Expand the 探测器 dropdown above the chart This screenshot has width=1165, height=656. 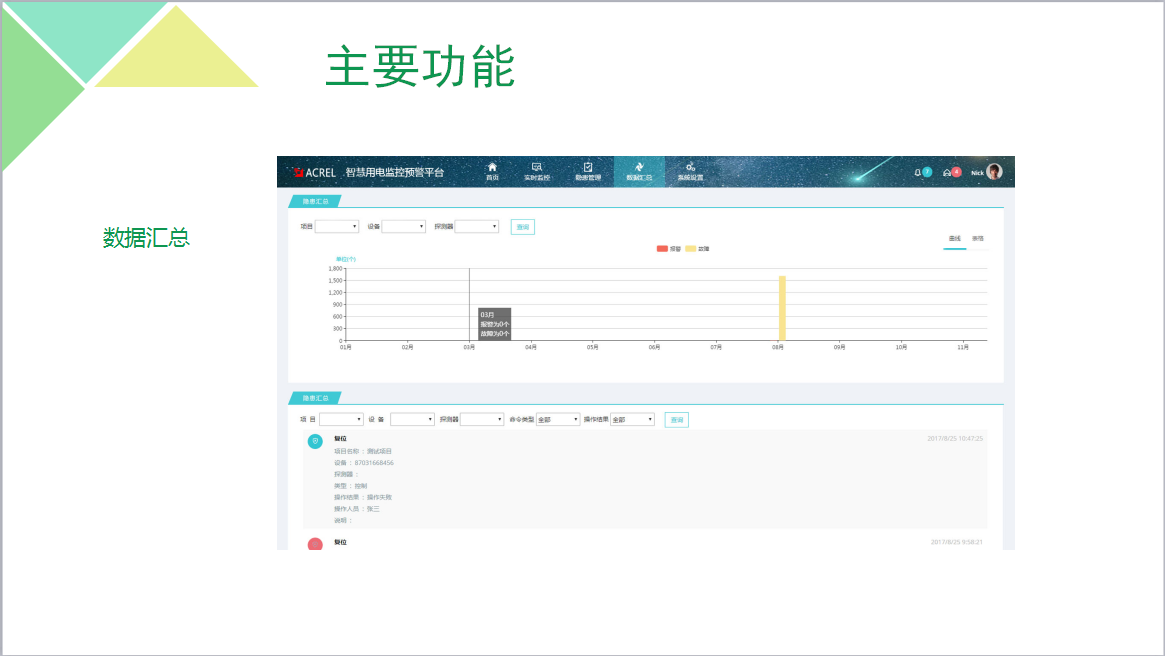476,227
